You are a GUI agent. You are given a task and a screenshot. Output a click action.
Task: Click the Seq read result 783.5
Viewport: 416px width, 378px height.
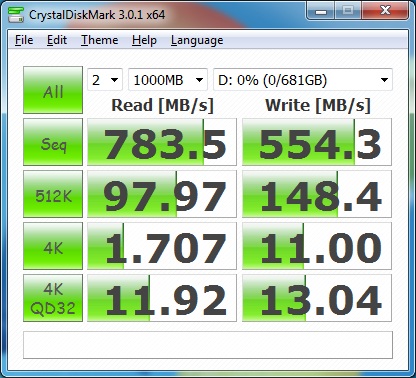coord(162,142)
